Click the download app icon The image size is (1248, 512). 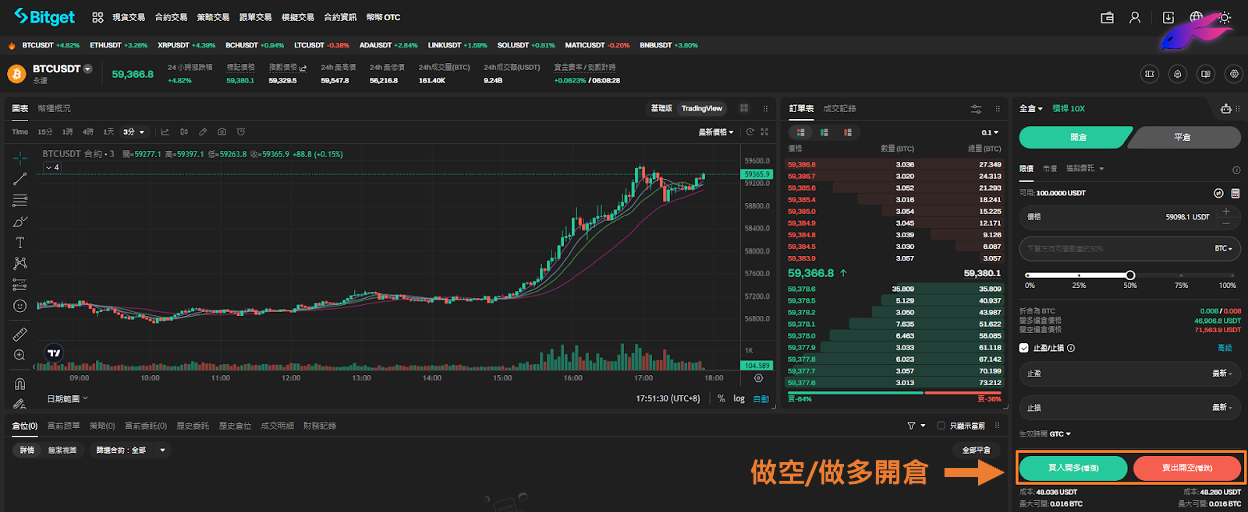click(x=1169, y=17)
